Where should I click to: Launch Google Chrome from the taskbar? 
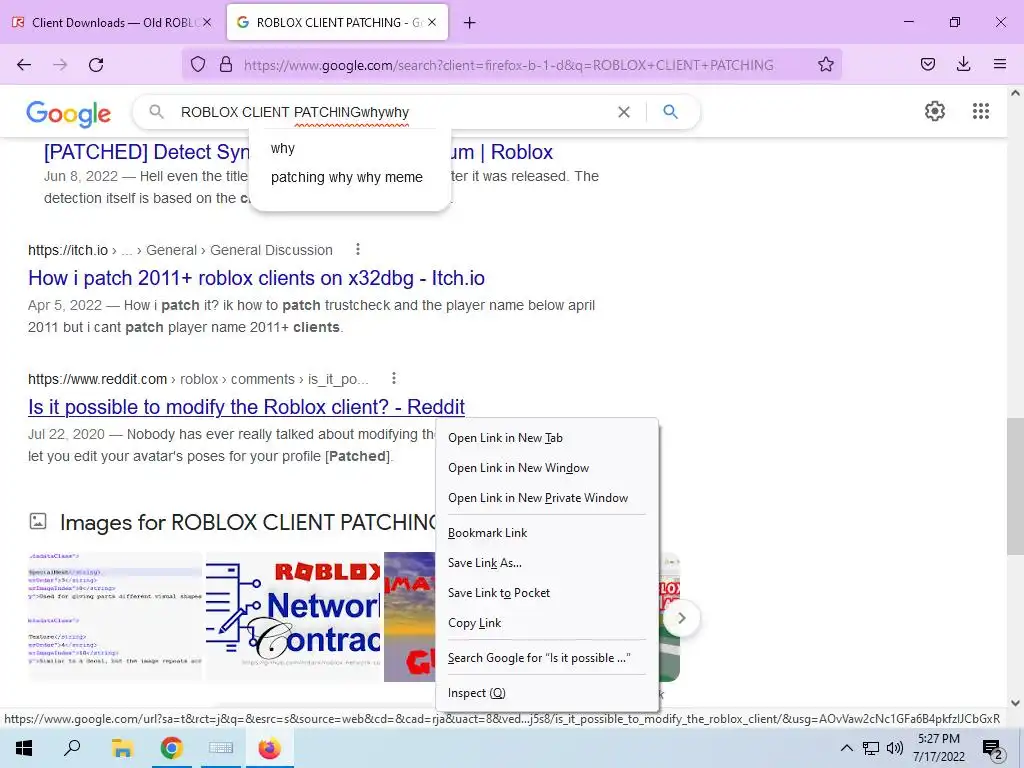point(171,748)
